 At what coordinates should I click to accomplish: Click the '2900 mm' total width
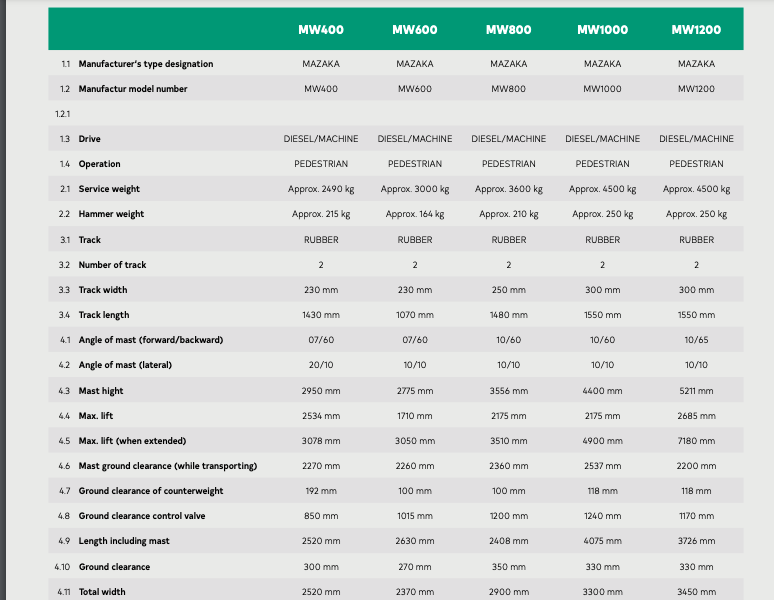(508, 592)
